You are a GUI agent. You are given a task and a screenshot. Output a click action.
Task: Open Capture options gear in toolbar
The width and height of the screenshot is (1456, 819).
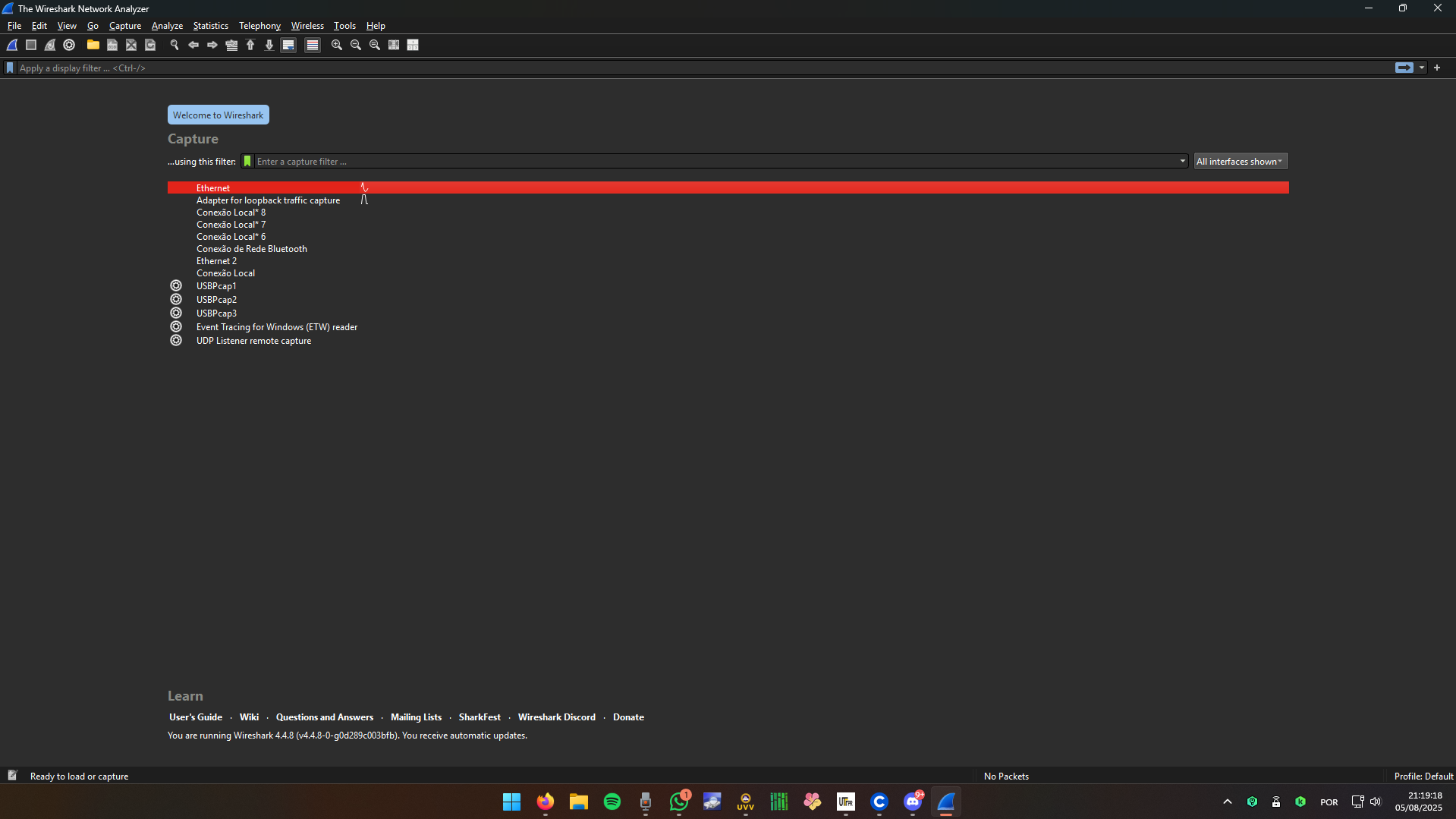[x=69, y=46]
